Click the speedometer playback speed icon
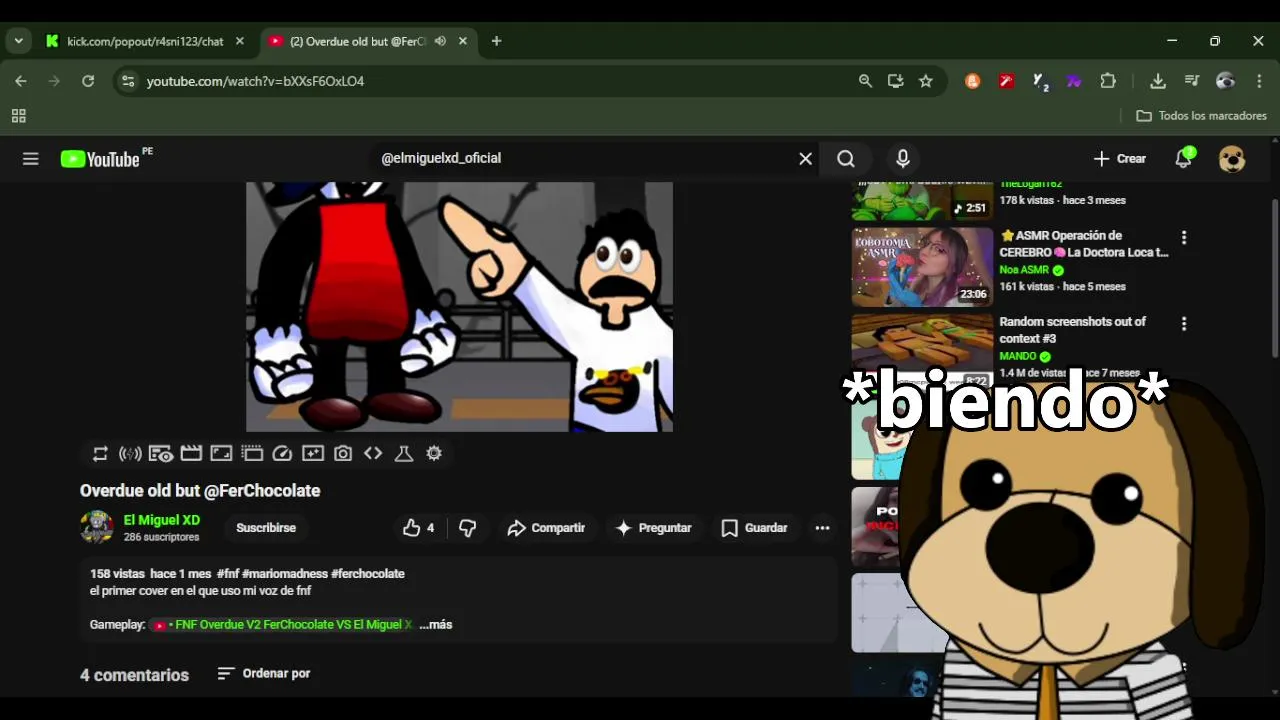 282,453
